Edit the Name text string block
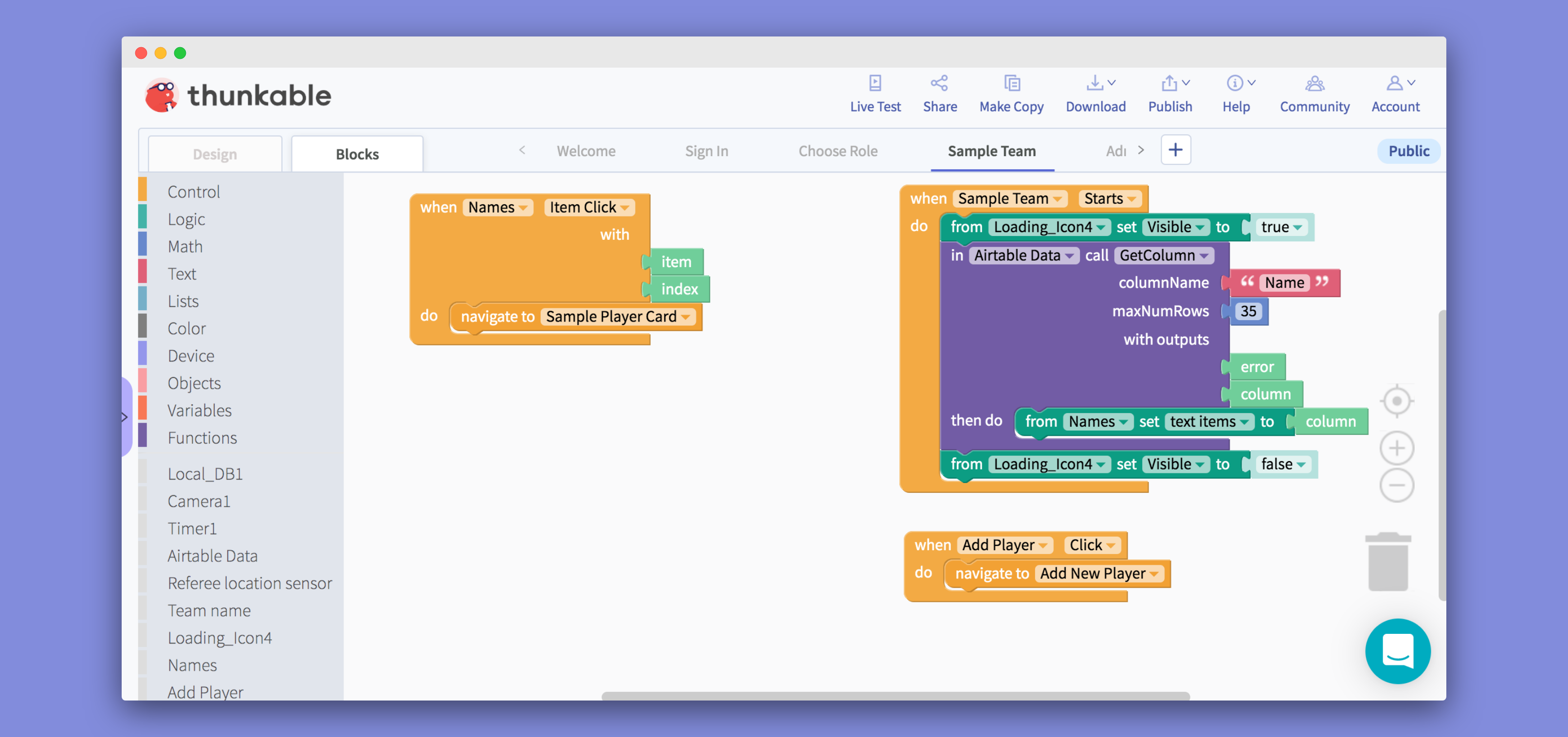Screen dimensions: 1568x737 1284,283
